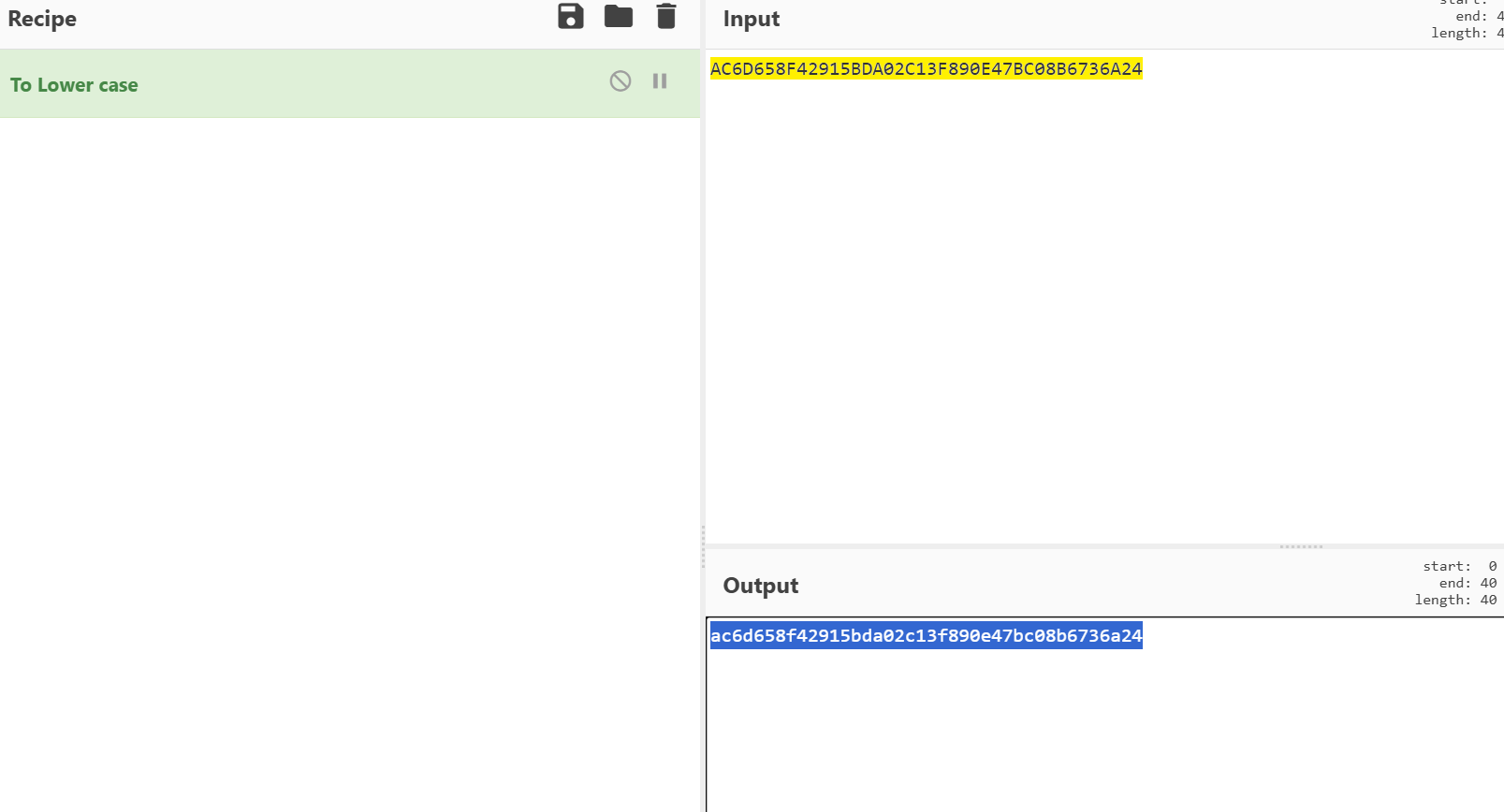
Task: Click the Output end value 40
Action: 1488,583
